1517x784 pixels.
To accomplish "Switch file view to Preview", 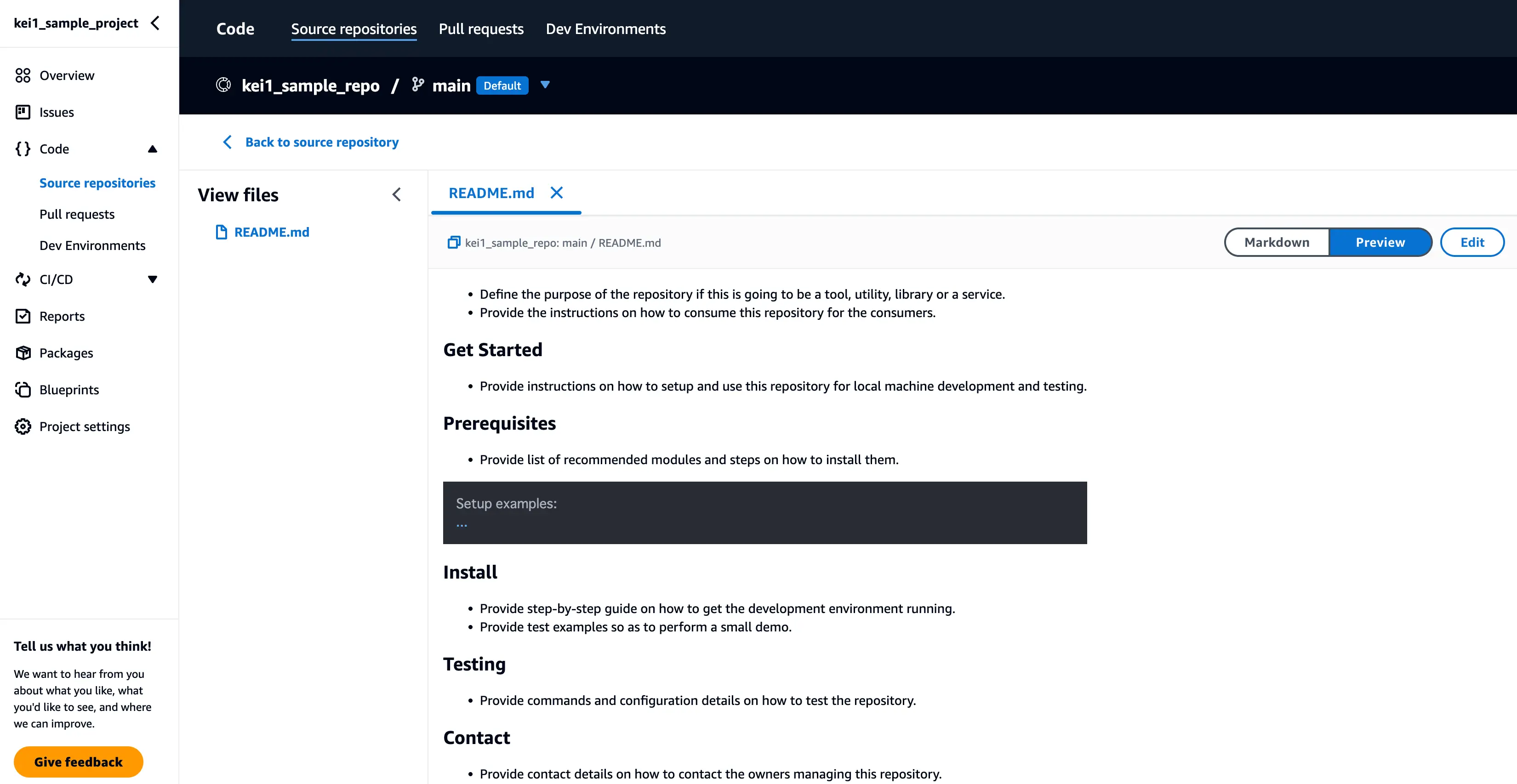I will tap(1380, 242).
